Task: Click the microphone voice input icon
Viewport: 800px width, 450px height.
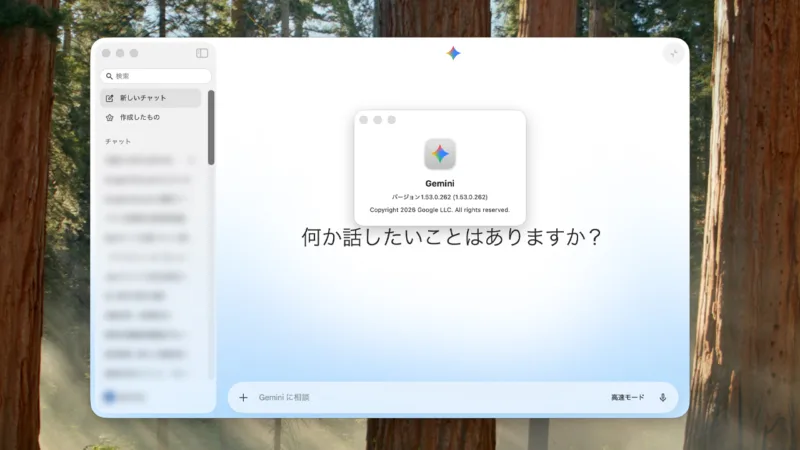Action: tap(662, 397)
